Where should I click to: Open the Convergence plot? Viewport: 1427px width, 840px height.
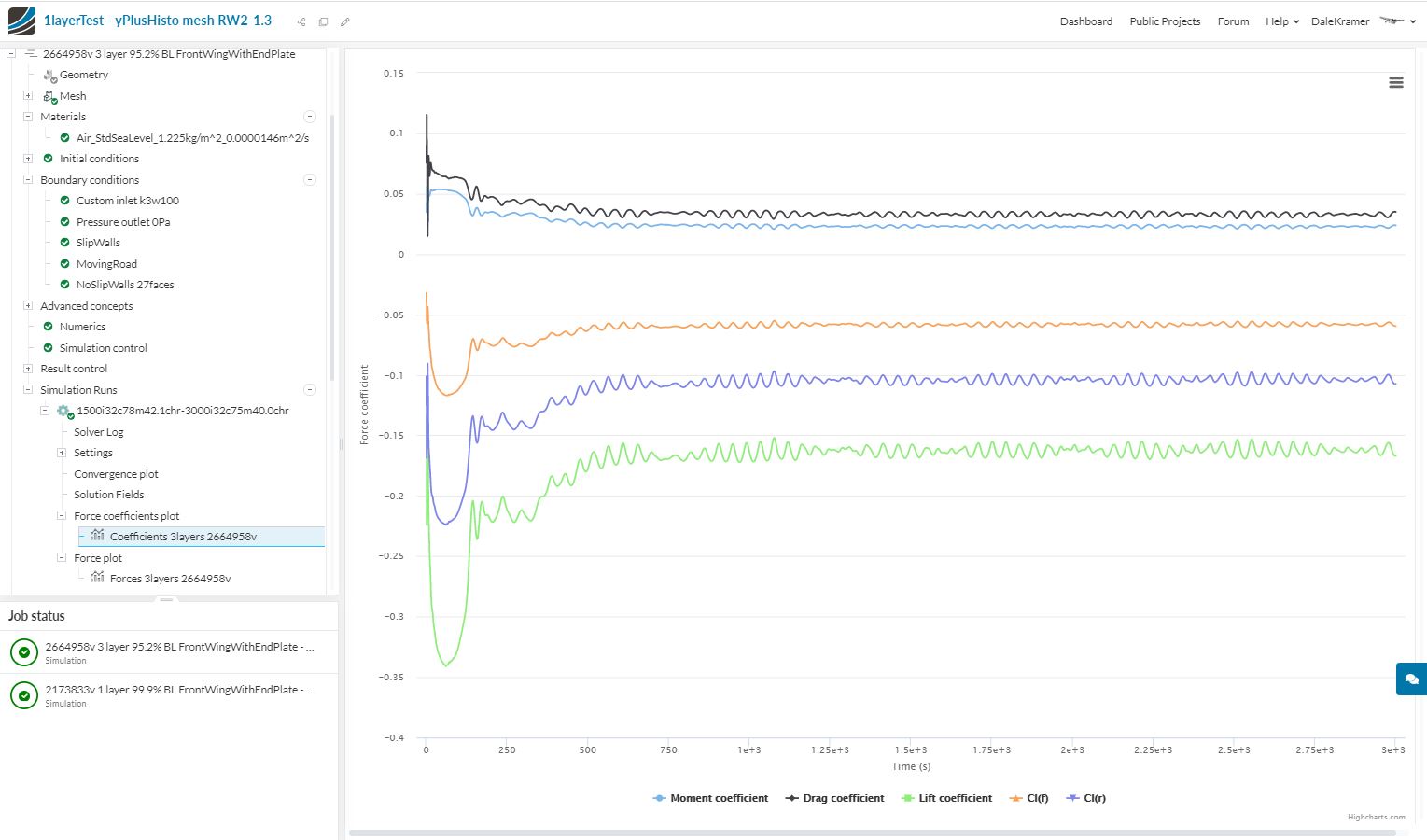[x=116, y=474]
